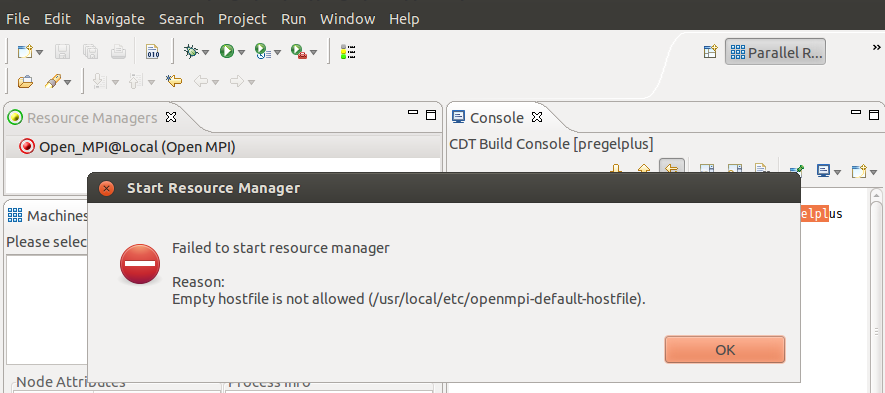The image size is (885, 393).
Task: Click the Last Edit Location arrow icon
Action: [x=174, y=82]
